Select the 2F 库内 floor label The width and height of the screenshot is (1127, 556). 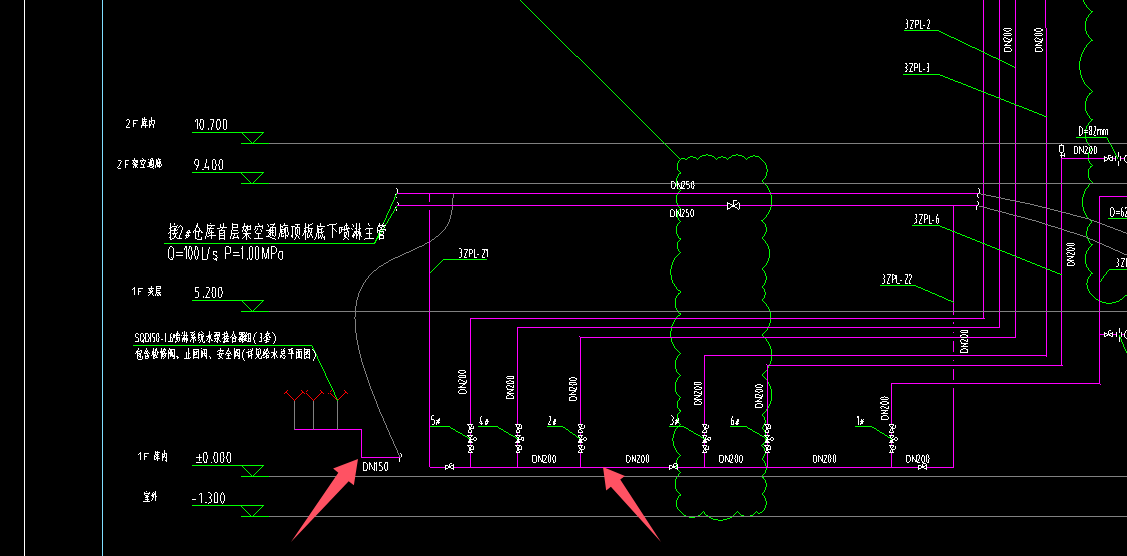[x=140, y=124]
